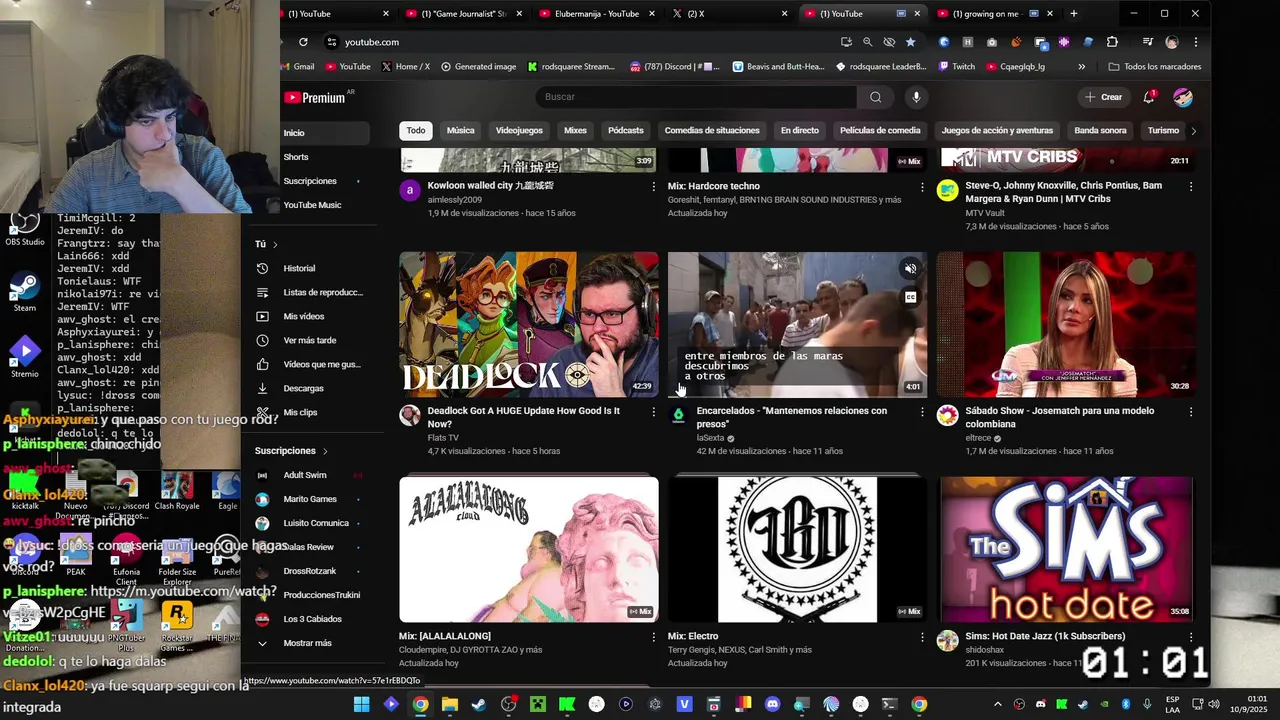Click the YouTube search field
Image resolution: width=1280 pixels, height=720 pixels.
tap(697, 97)
